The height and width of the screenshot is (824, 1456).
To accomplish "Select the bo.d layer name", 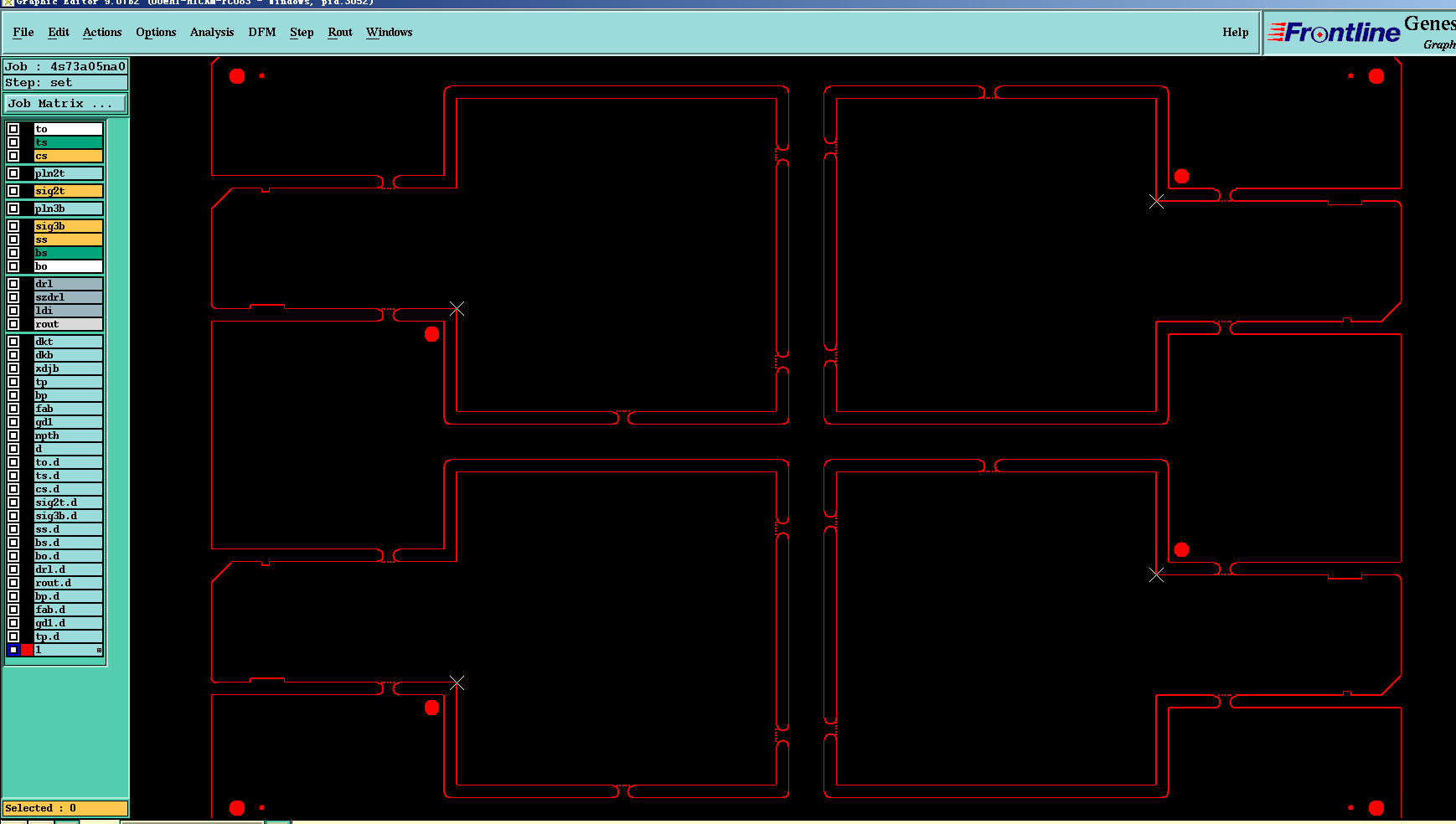I will point(68,556).
